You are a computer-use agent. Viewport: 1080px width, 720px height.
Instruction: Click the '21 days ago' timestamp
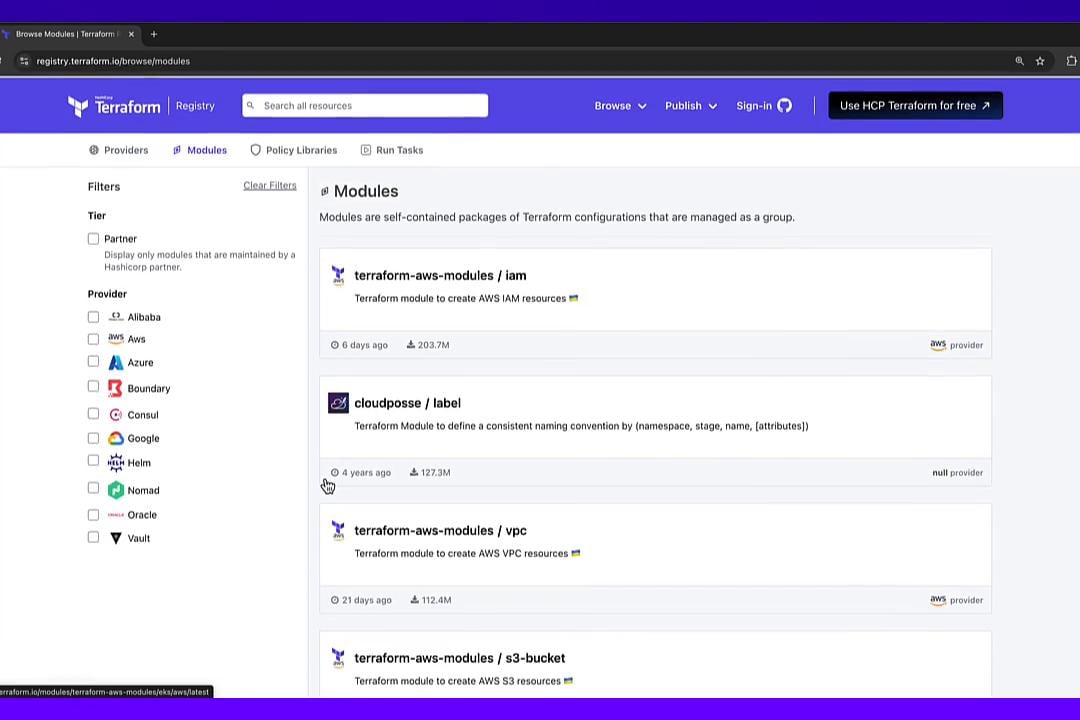tap(361, 600)
